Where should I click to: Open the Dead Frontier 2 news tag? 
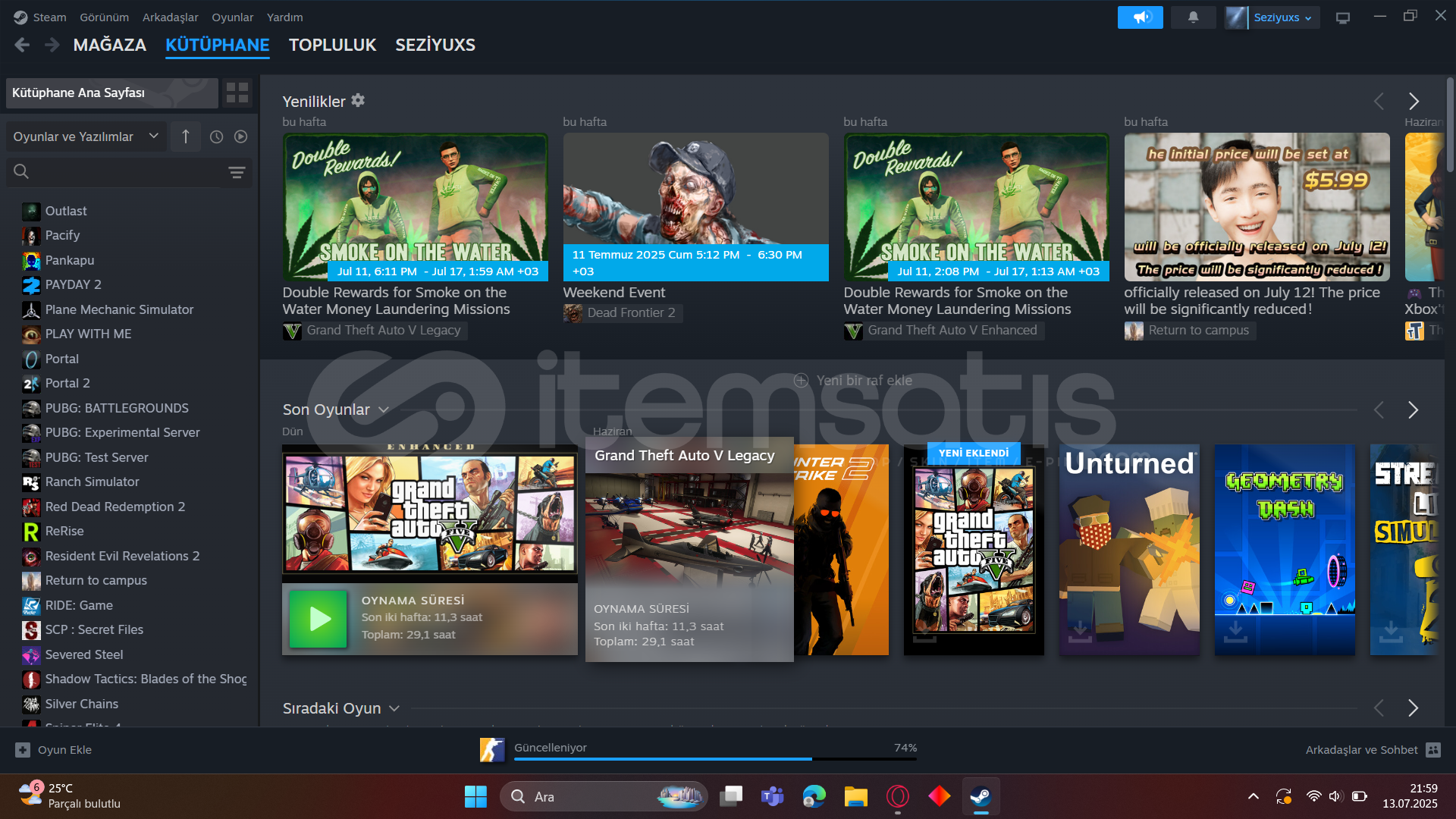click(x=623, y=312)
